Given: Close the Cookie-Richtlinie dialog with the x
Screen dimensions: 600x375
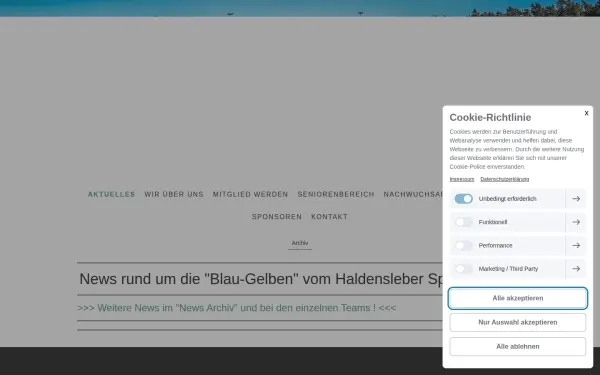Looking at the screenshot, I should click(586, 113).
